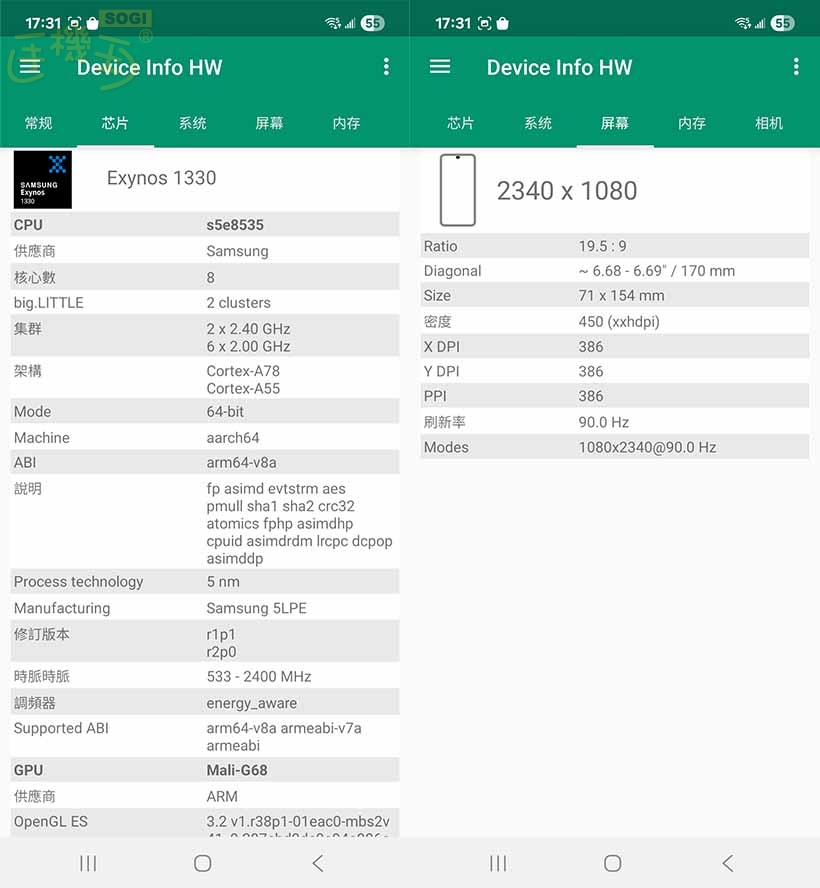The height and width of the screenshot is (888, 820).
Task: Select the 系统 tab on the right screen
Action: coord(538,123)
